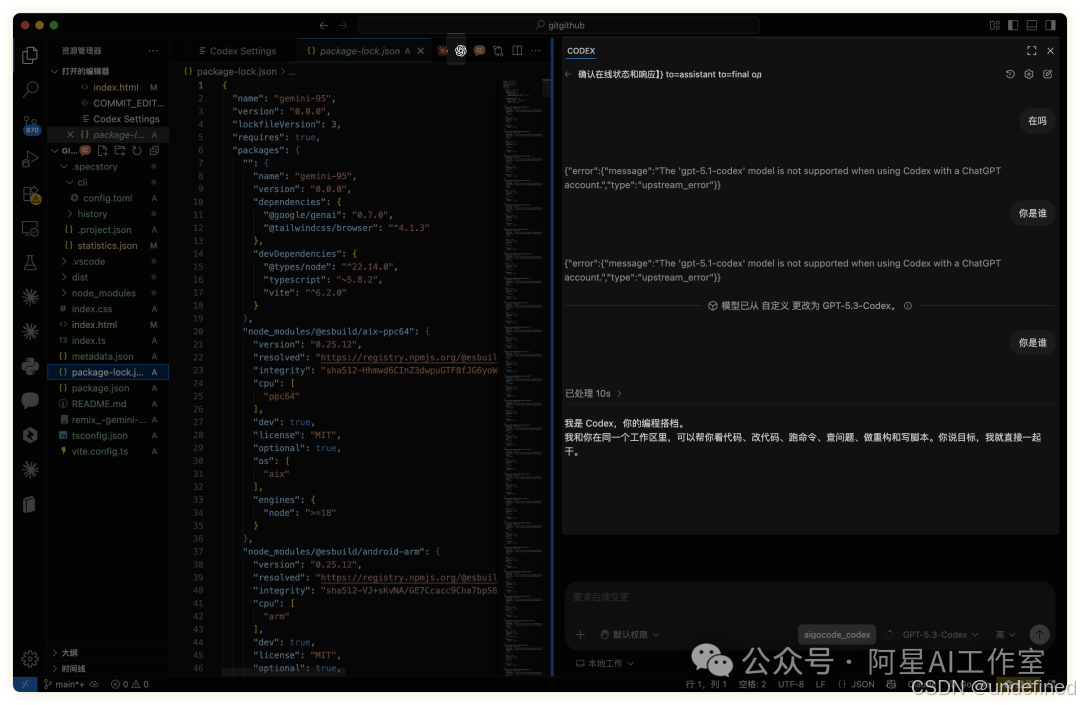This screenshot has width=1080, height=705.
Task: Click the Claude starburst icon in editor toolbar
Action: pos(442,51)
